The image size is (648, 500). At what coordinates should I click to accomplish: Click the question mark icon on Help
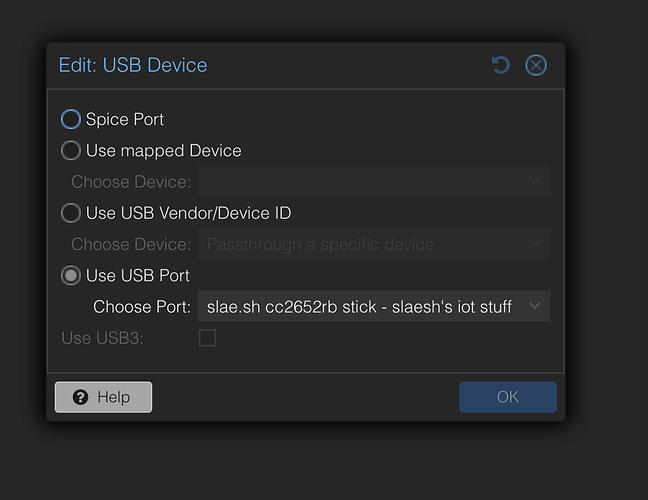tap(81, 397)
